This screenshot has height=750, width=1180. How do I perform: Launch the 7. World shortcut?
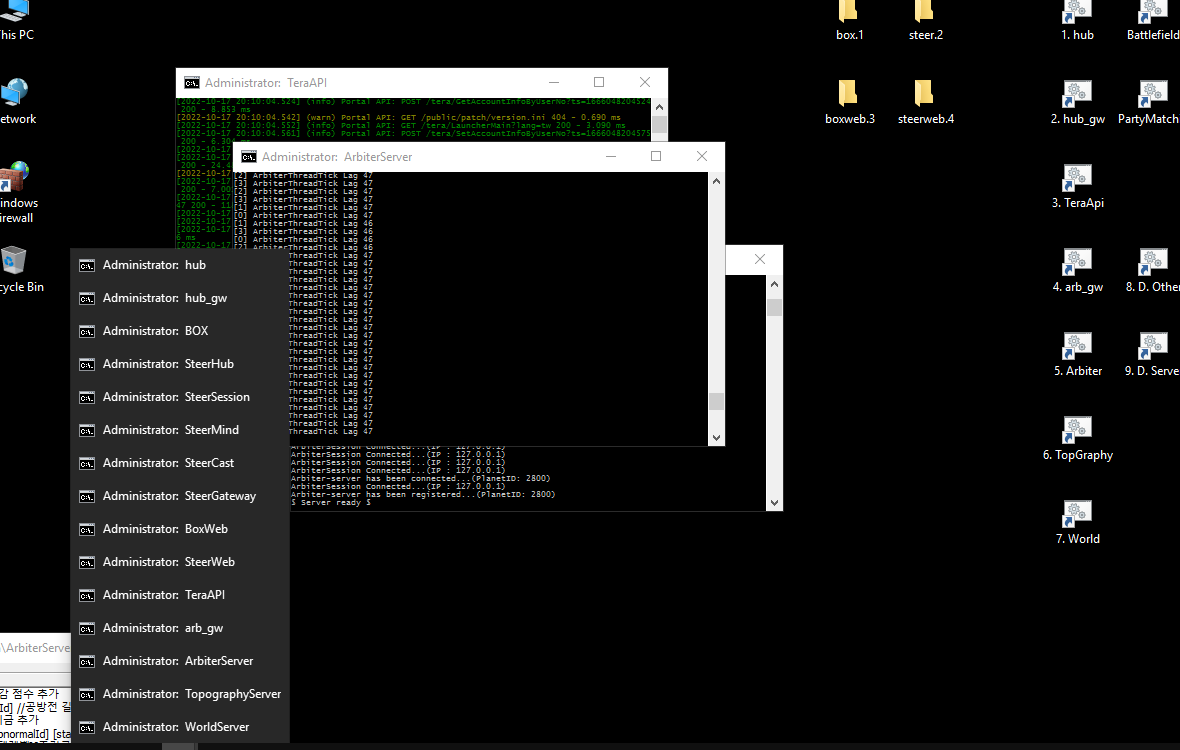tap(1078, 524)
